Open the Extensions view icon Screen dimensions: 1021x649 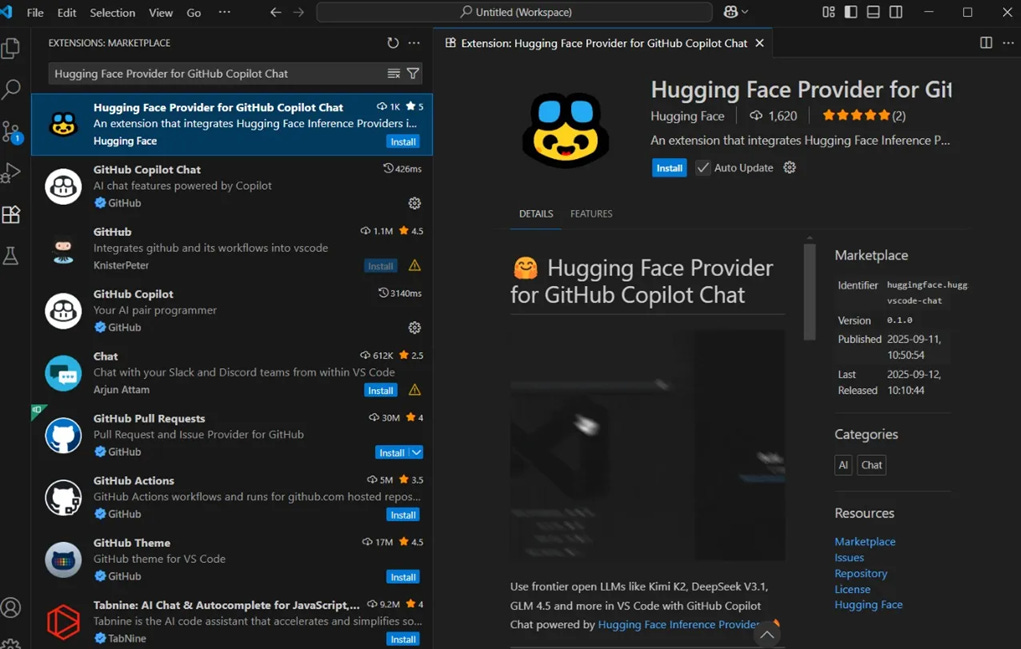(x=11, y=215)
